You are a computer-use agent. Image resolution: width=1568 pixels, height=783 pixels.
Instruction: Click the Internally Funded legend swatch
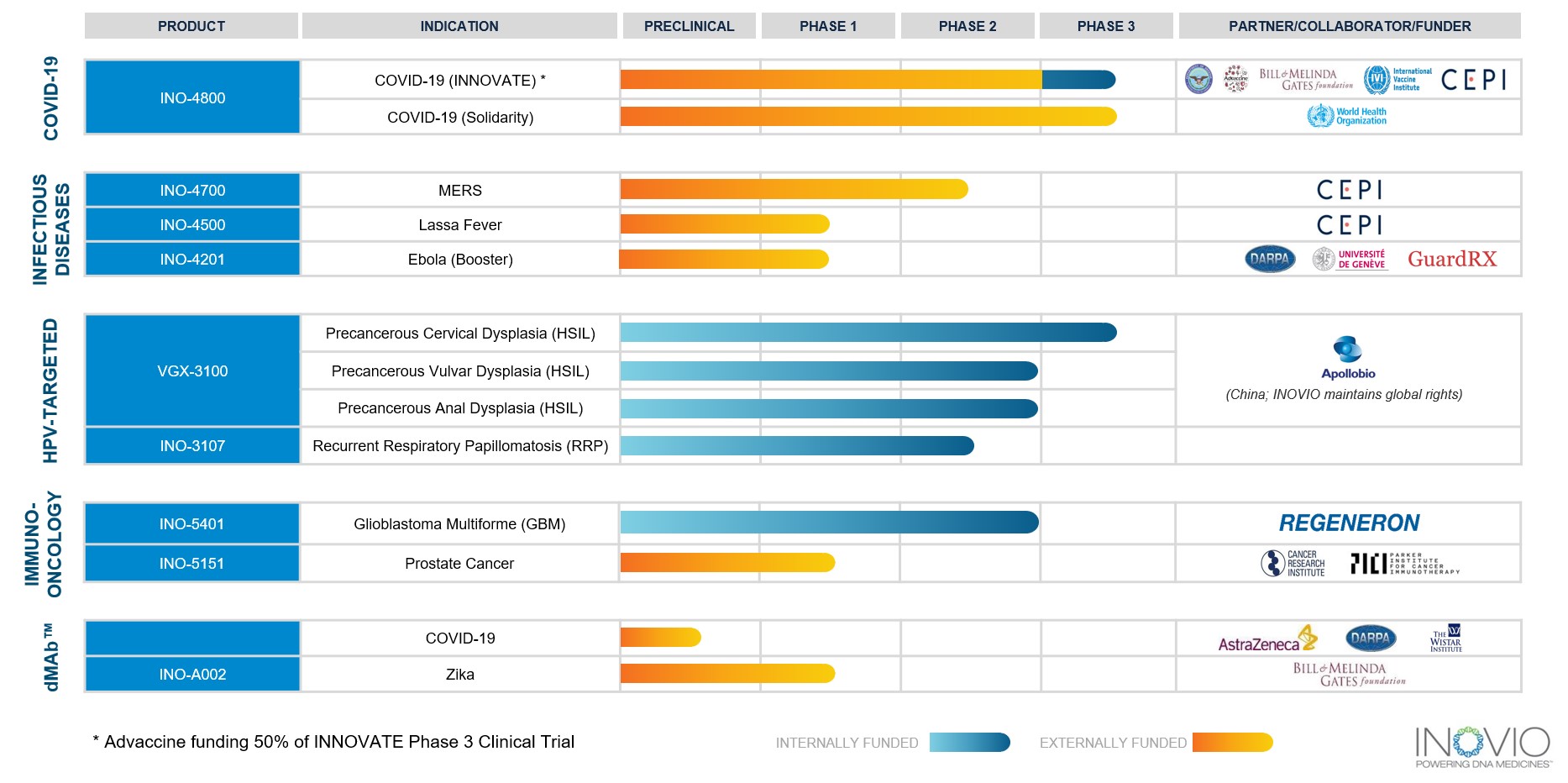pos(969,743)
